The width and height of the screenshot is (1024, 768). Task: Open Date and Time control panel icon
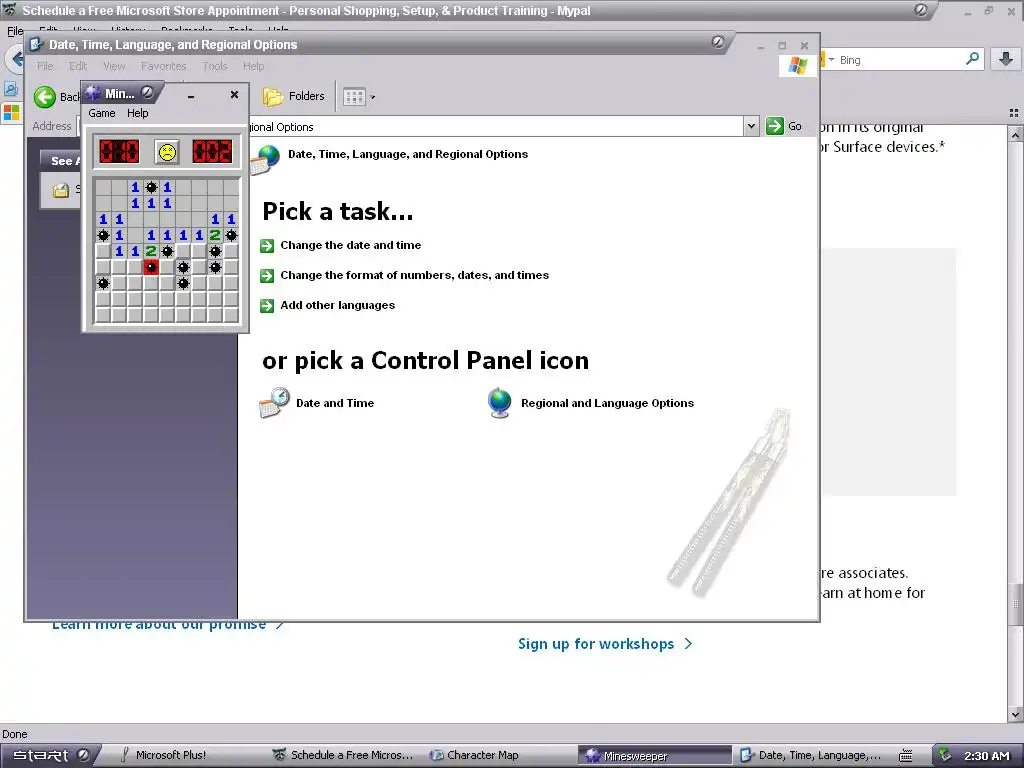click(274, 403)
